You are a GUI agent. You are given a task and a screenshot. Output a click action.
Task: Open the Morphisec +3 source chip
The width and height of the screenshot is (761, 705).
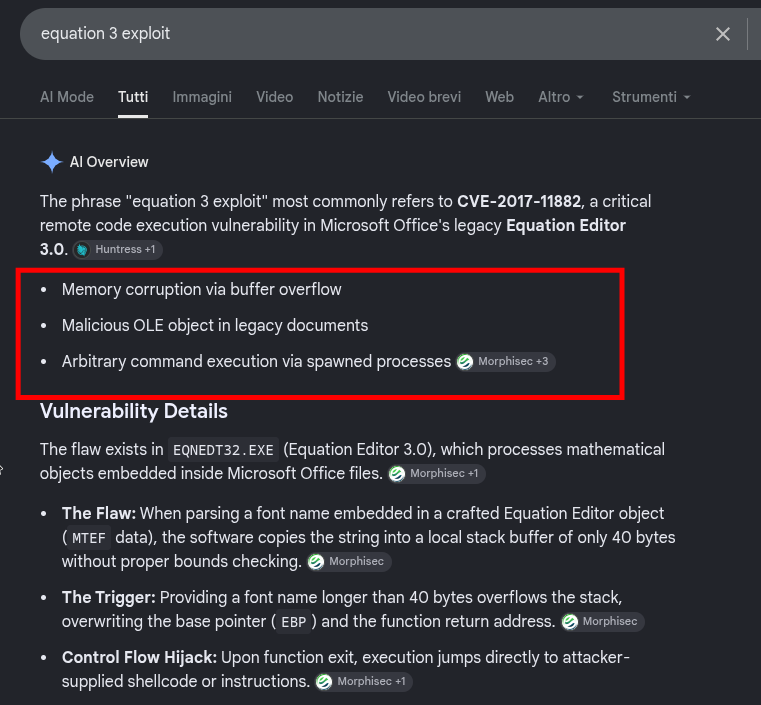(506, 361)
